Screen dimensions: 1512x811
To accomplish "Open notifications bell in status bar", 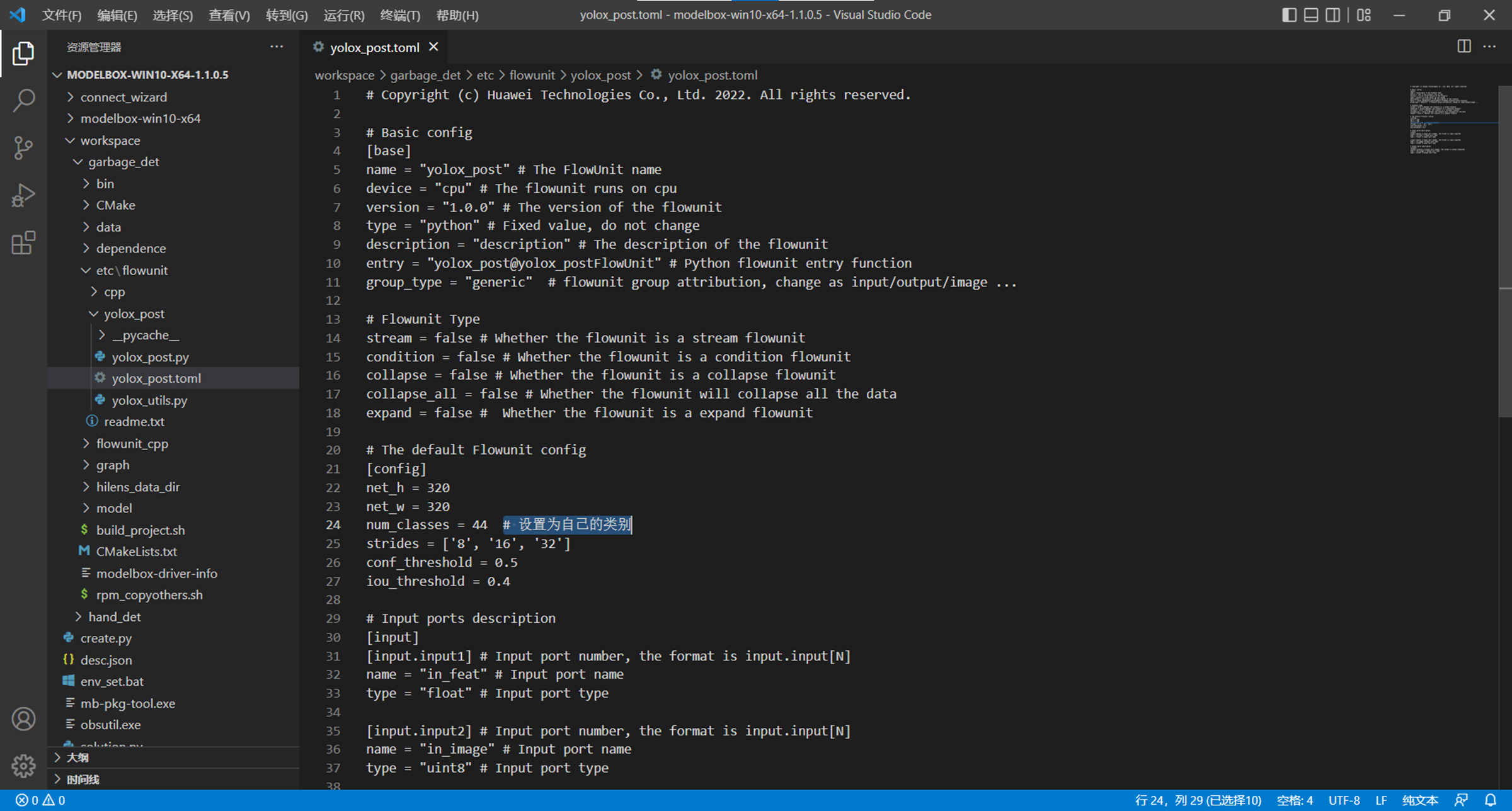I will (1490, 800).
